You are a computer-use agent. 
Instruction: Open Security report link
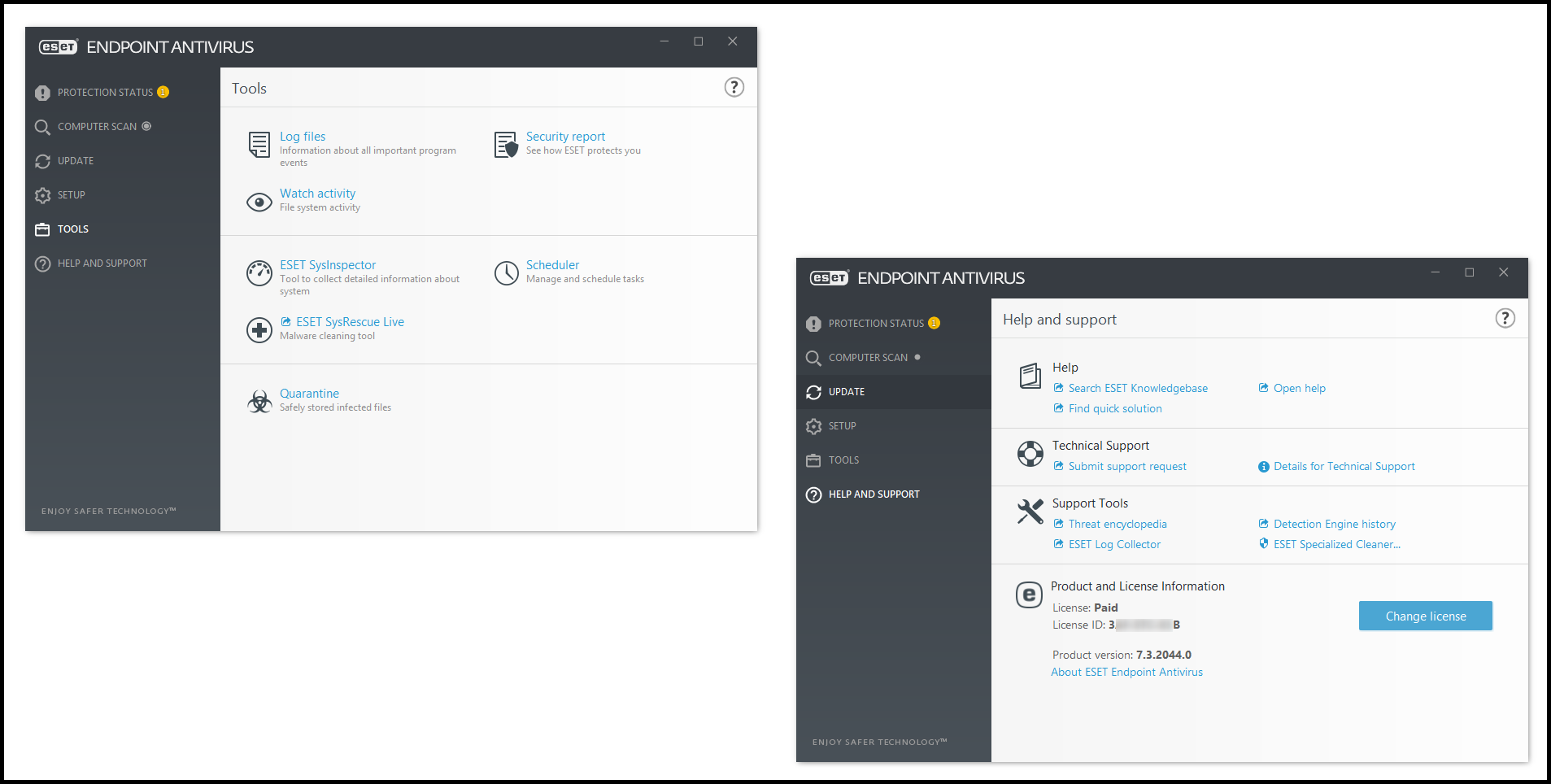click(x=565, y=137)
